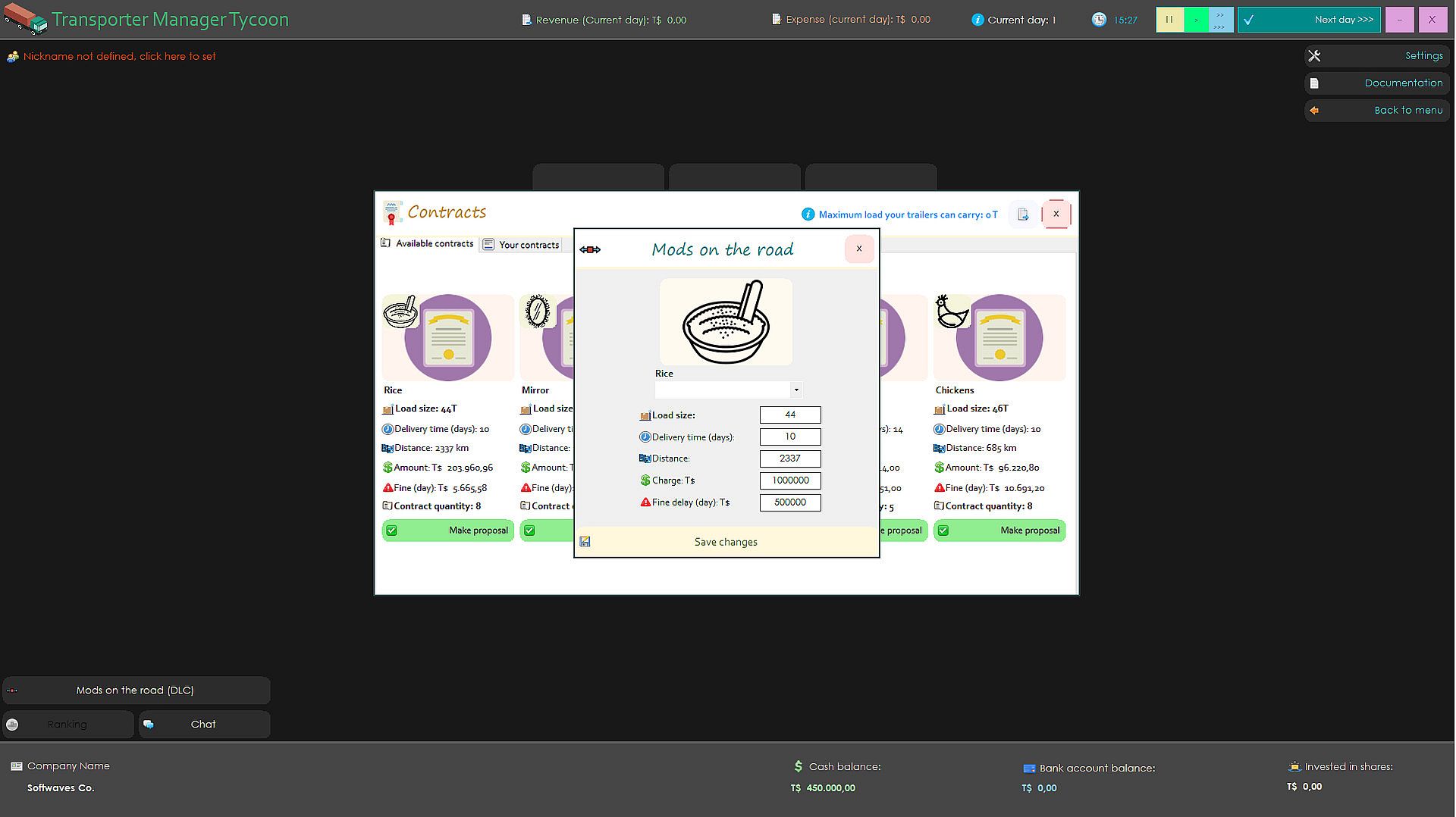Open the Ranking panel
The height and width of the screenshot is (817, 1456).
pyautogui.click(x=68, y=725)
